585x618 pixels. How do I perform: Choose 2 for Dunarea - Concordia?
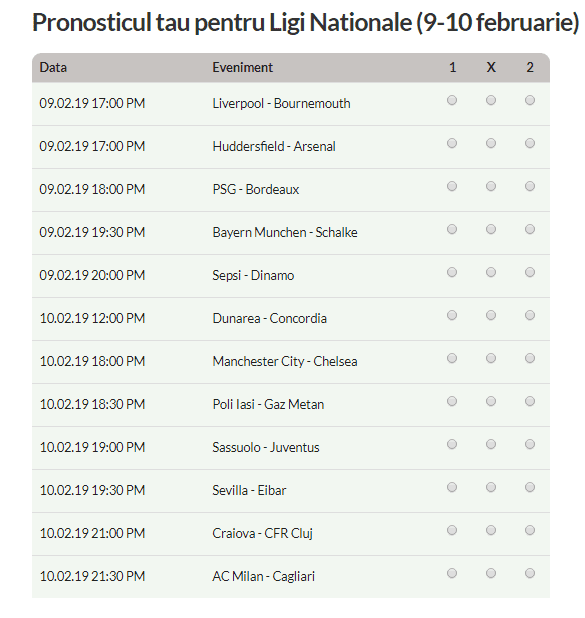click(530, 315)
